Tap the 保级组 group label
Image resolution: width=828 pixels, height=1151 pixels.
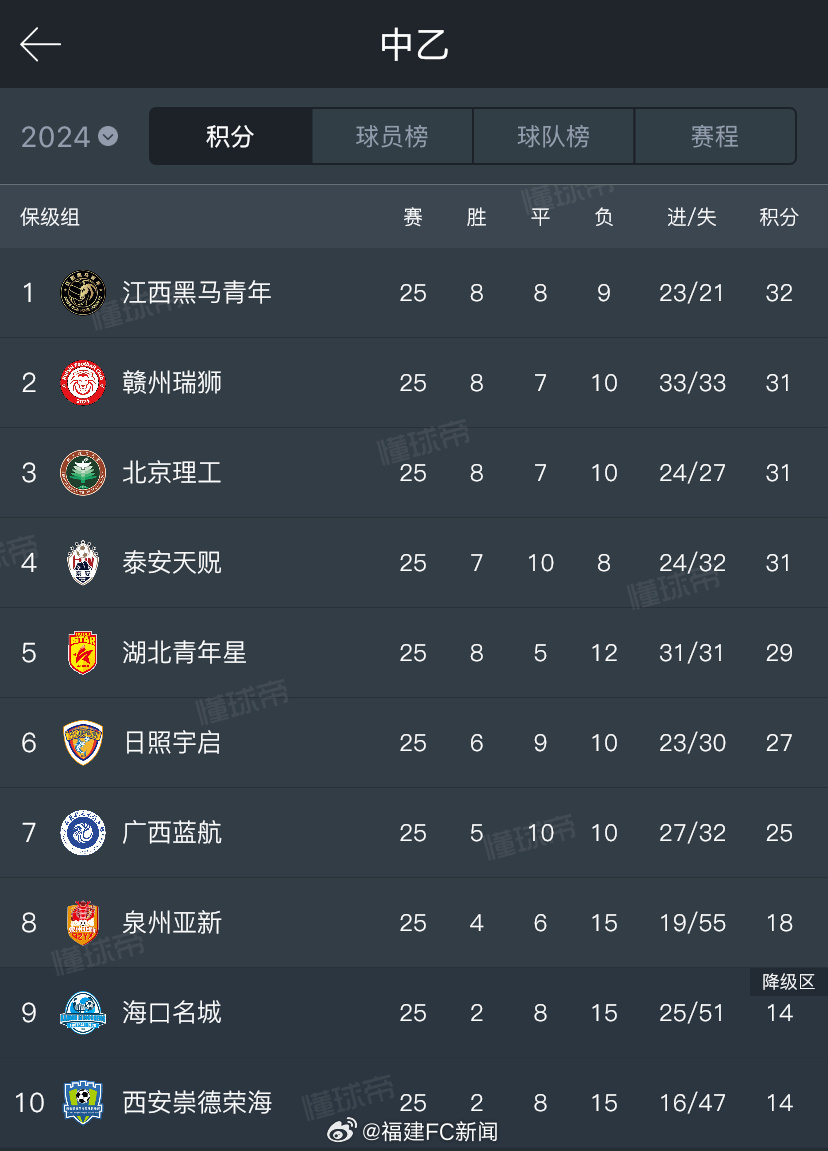[x=50, y=217]
